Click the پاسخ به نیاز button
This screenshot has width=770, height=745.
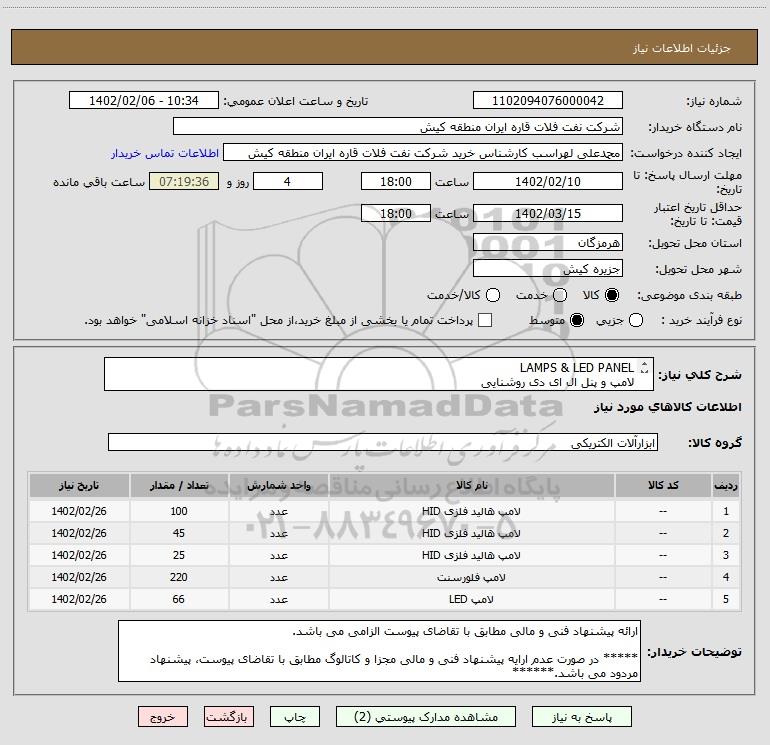pyautogui.click(x=581, y=717)
